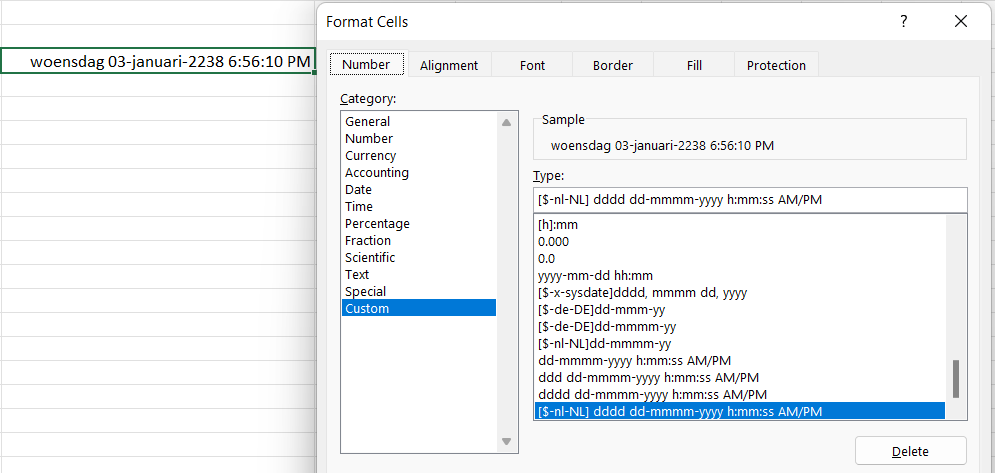Click the cell containing woensdag date

coord(158,61)
